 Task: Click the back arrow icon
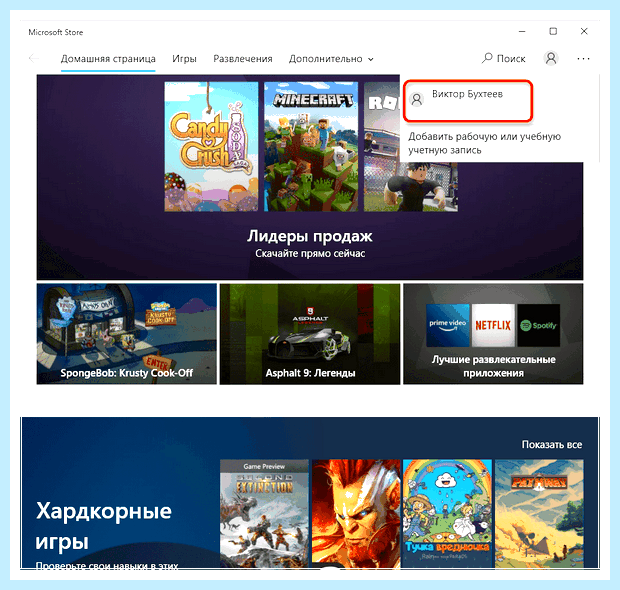point(34,59)
